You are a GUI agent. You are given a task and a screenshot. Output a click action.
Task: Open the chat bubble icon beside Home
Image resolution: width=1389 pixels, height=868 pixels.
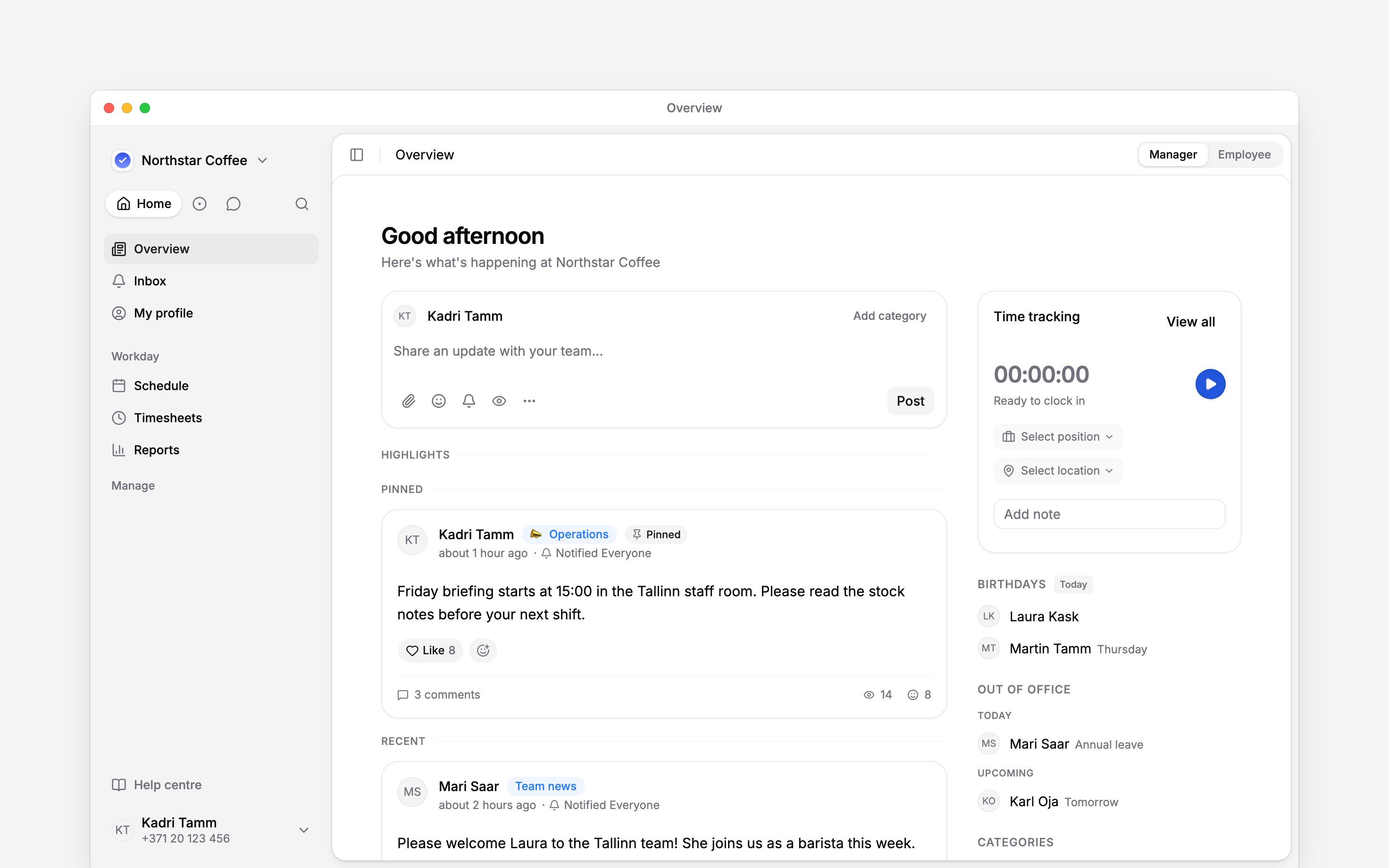pos(233,204)
